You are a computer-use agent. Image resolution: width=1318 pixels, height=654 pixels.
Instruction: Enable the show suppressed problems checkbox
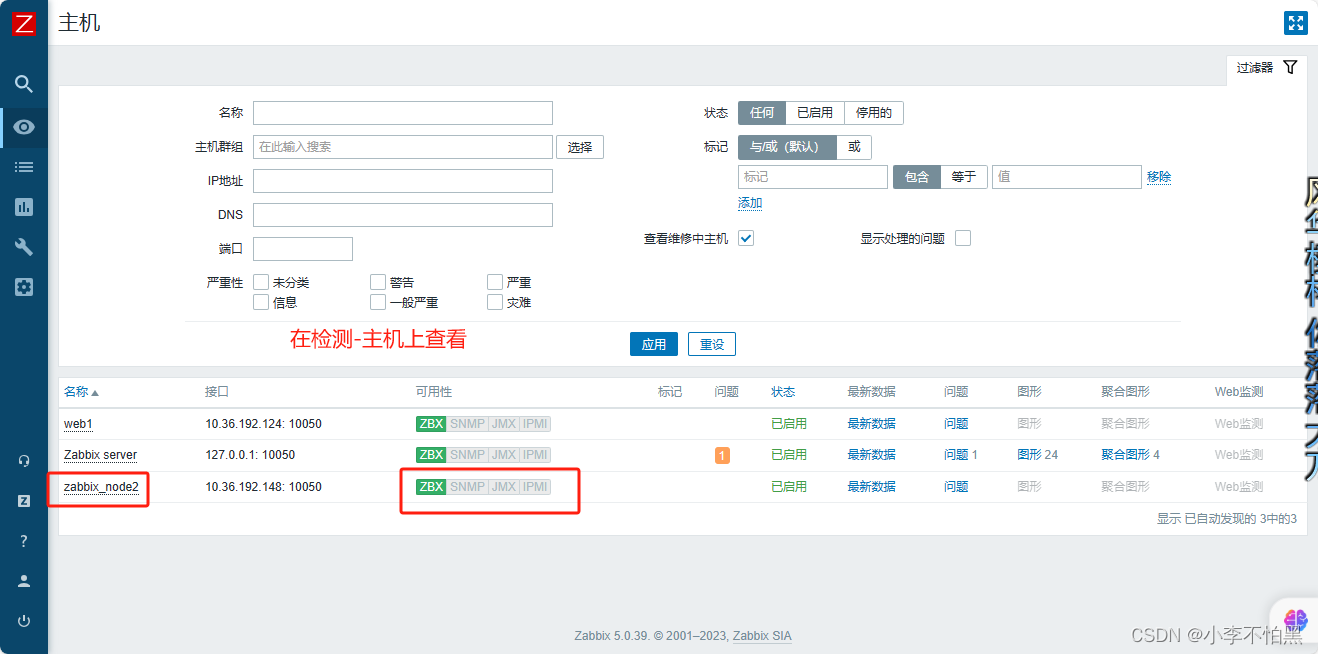click(963, 238)
